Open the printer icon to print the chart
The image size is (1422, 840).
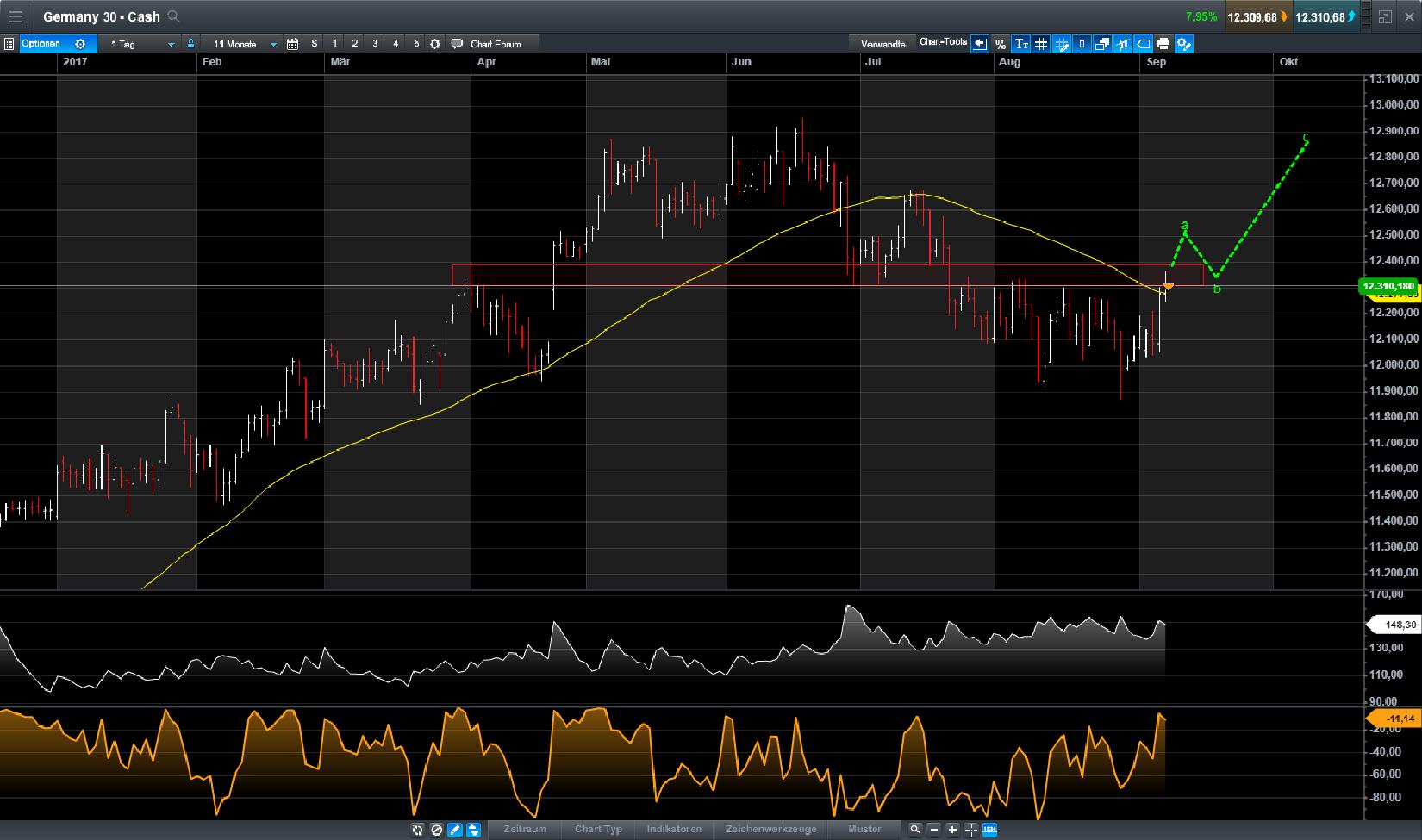coord(1163,44)
